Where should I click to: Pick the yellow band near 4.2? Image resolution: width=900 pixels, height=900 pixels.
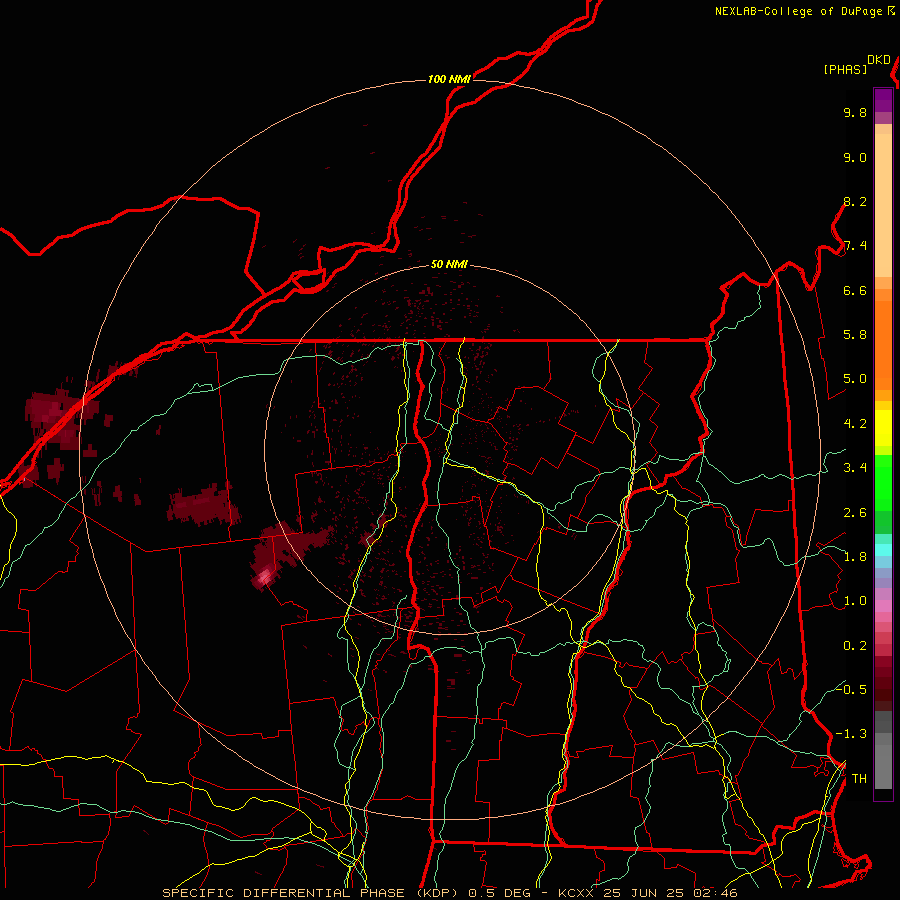883,428
